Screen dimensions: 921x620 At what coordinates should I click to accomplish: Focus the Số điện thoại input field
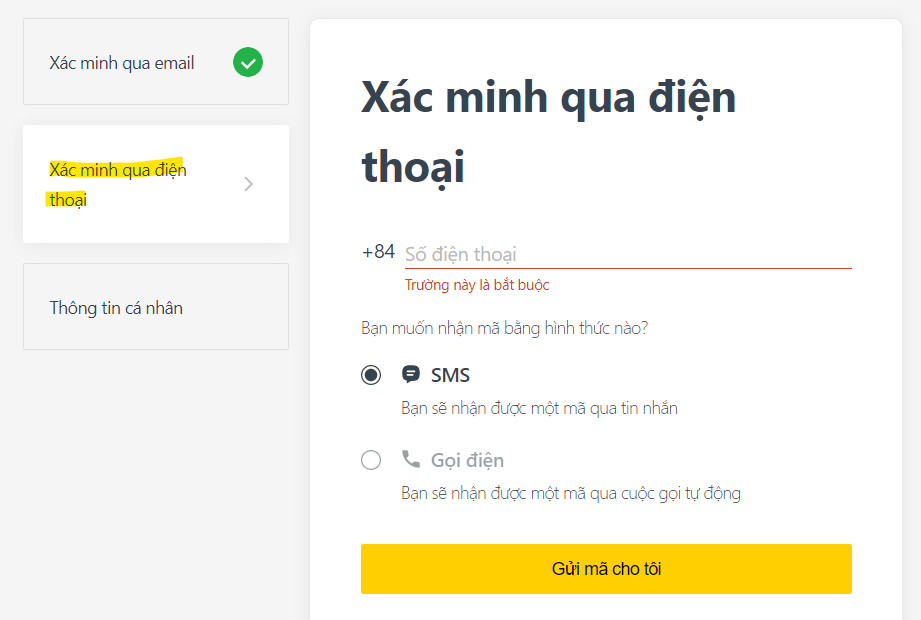[627, 254]
